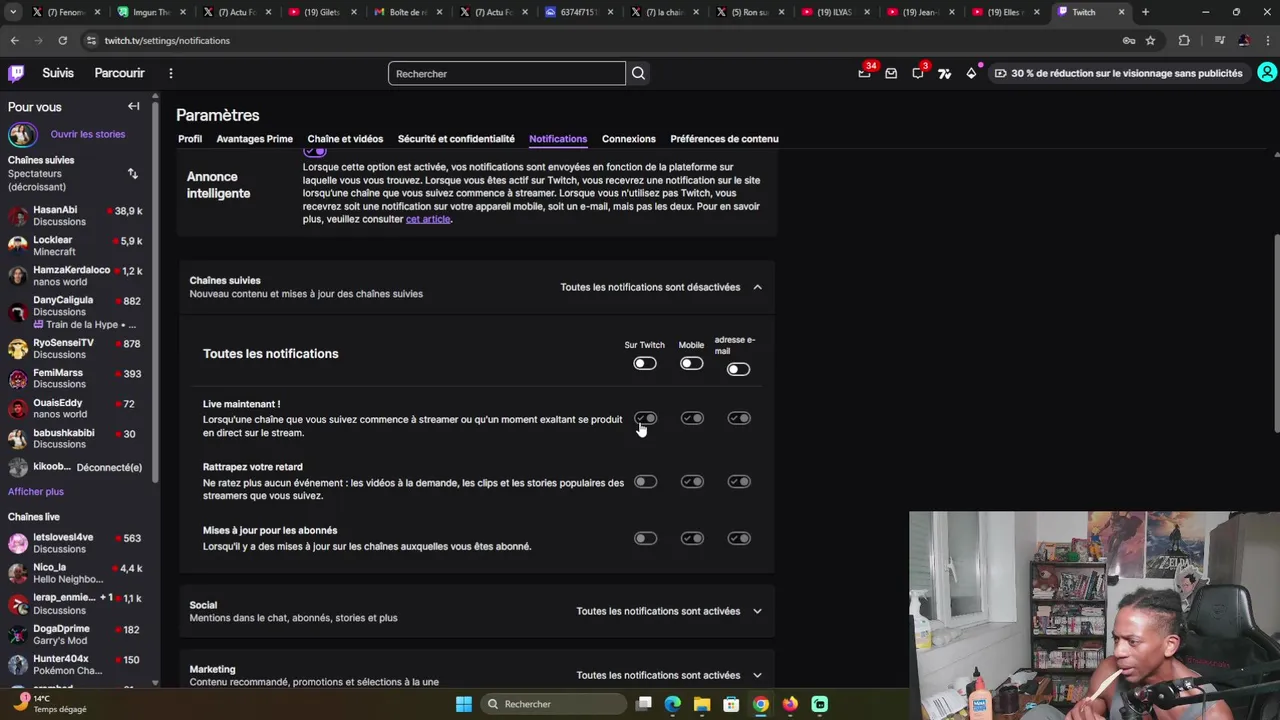Click the search magnifier button
The height and width of the screenshot is (720, 1280).
click(x=638, y=73)
